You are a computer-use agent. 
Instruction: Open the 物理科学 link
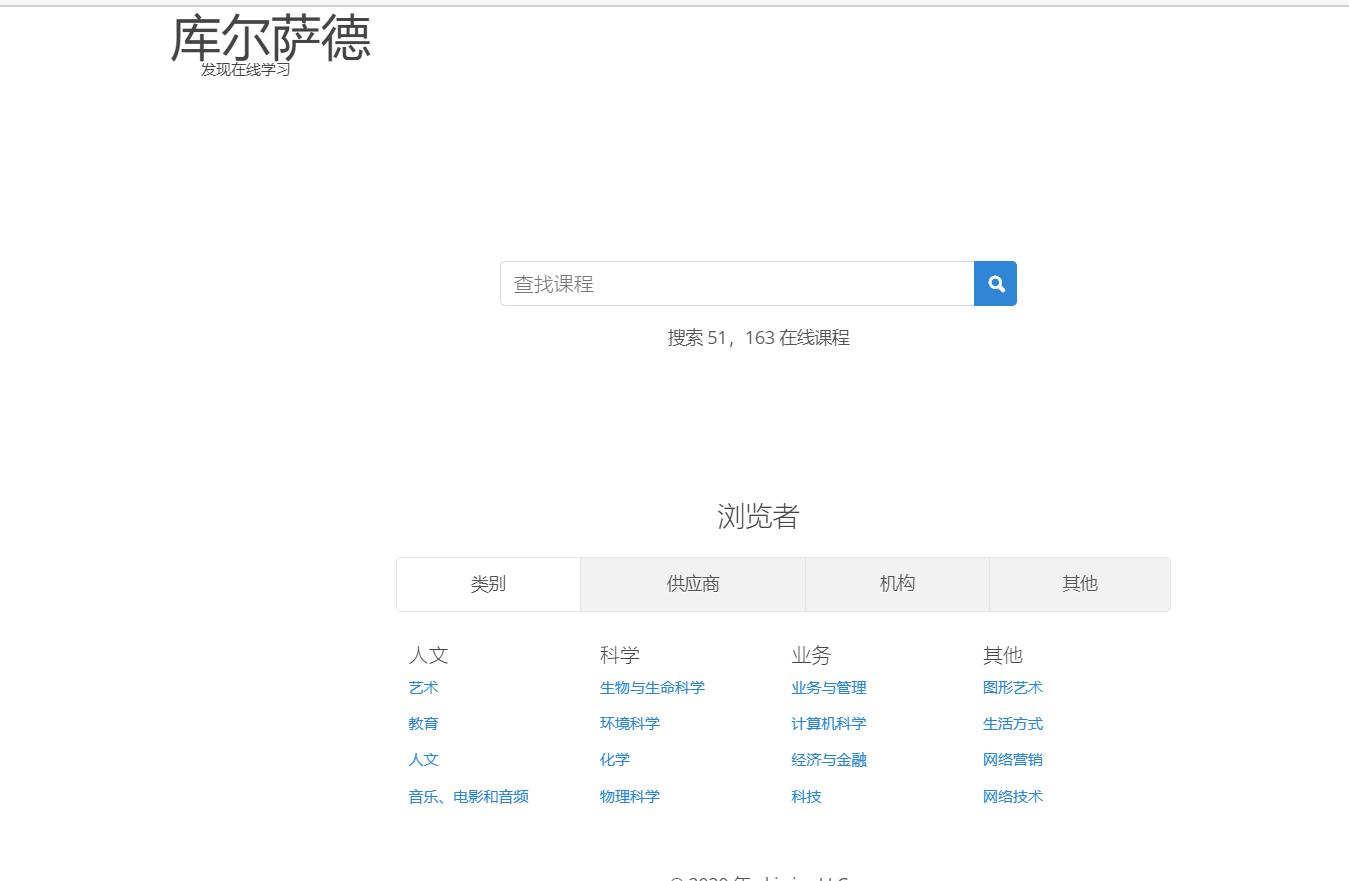pos(629,796)
